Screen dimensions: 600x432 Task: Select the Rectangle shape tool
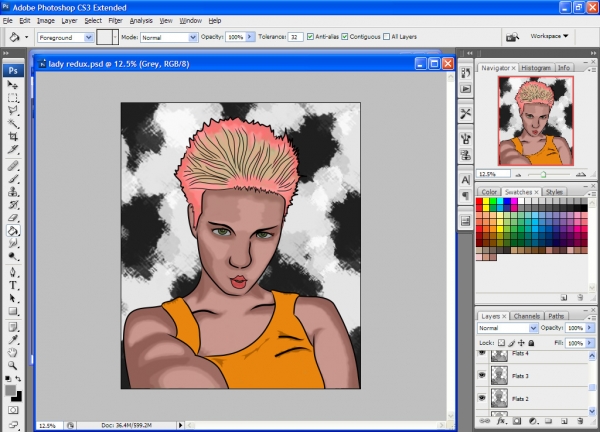coord(13,311)
